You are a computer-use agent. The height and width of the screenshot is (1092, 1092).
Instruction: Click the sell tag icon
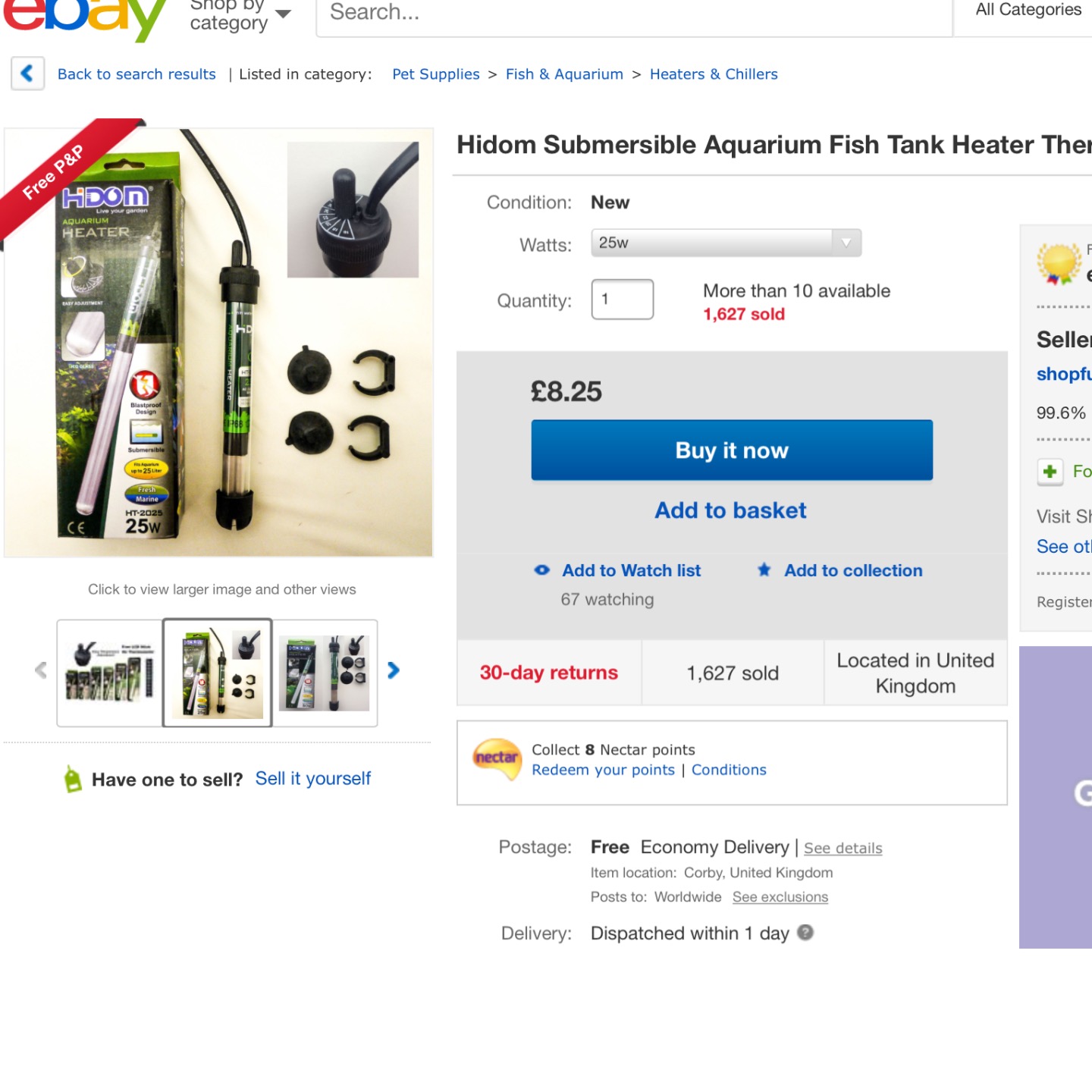pos(73,779)
